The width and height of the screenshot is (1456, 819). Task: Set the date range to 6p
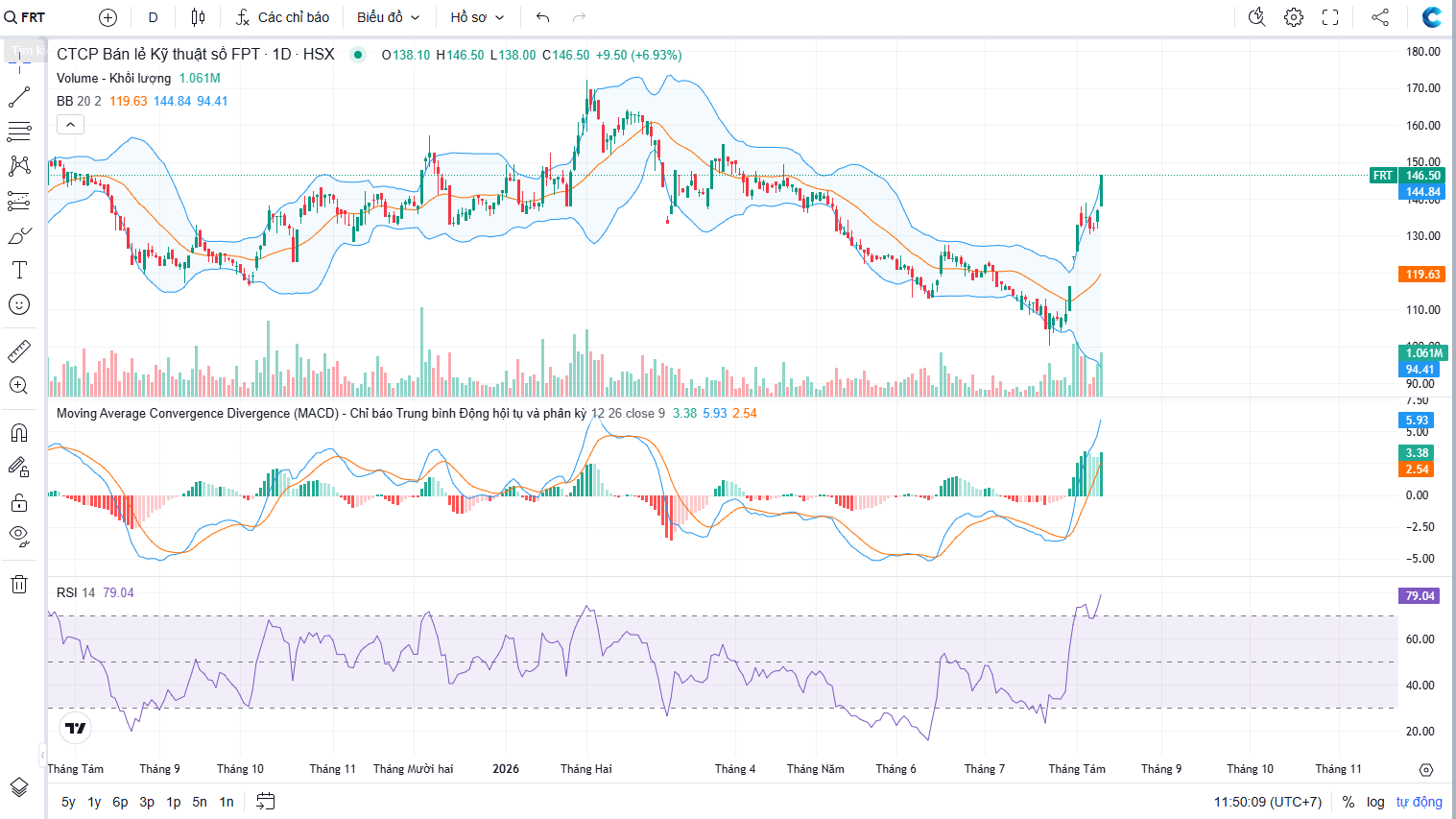click(x=120, y=802)
